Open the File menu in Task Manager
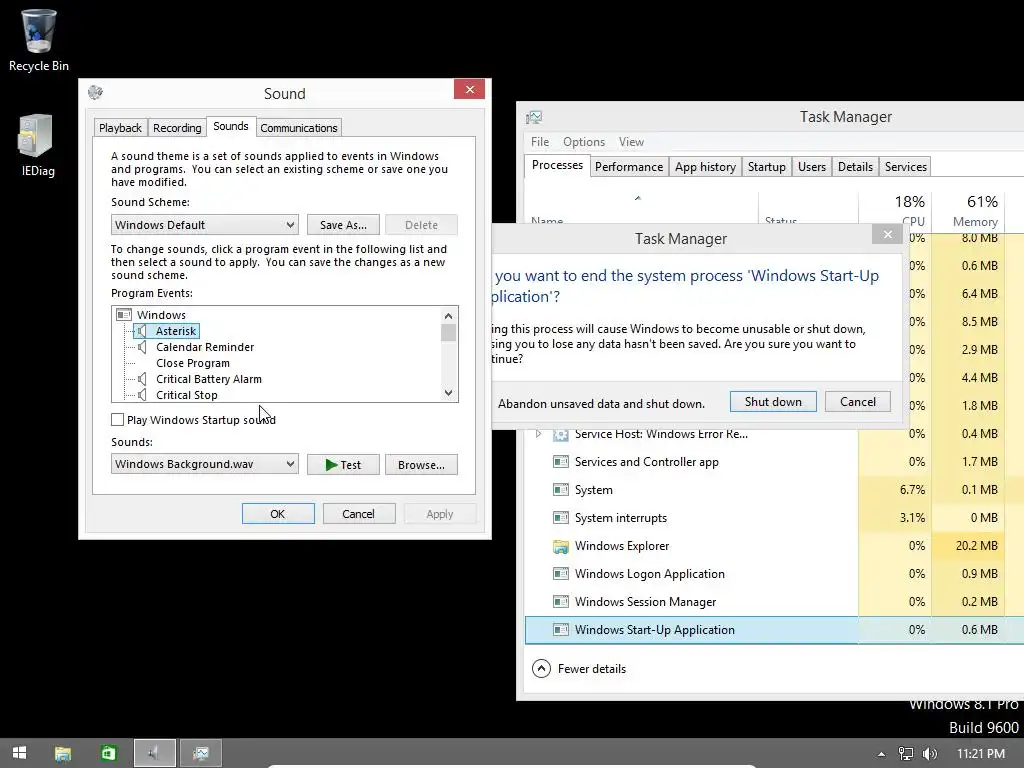The width and height of the screenshot is (1024, 768). click(x=540, y=142)
